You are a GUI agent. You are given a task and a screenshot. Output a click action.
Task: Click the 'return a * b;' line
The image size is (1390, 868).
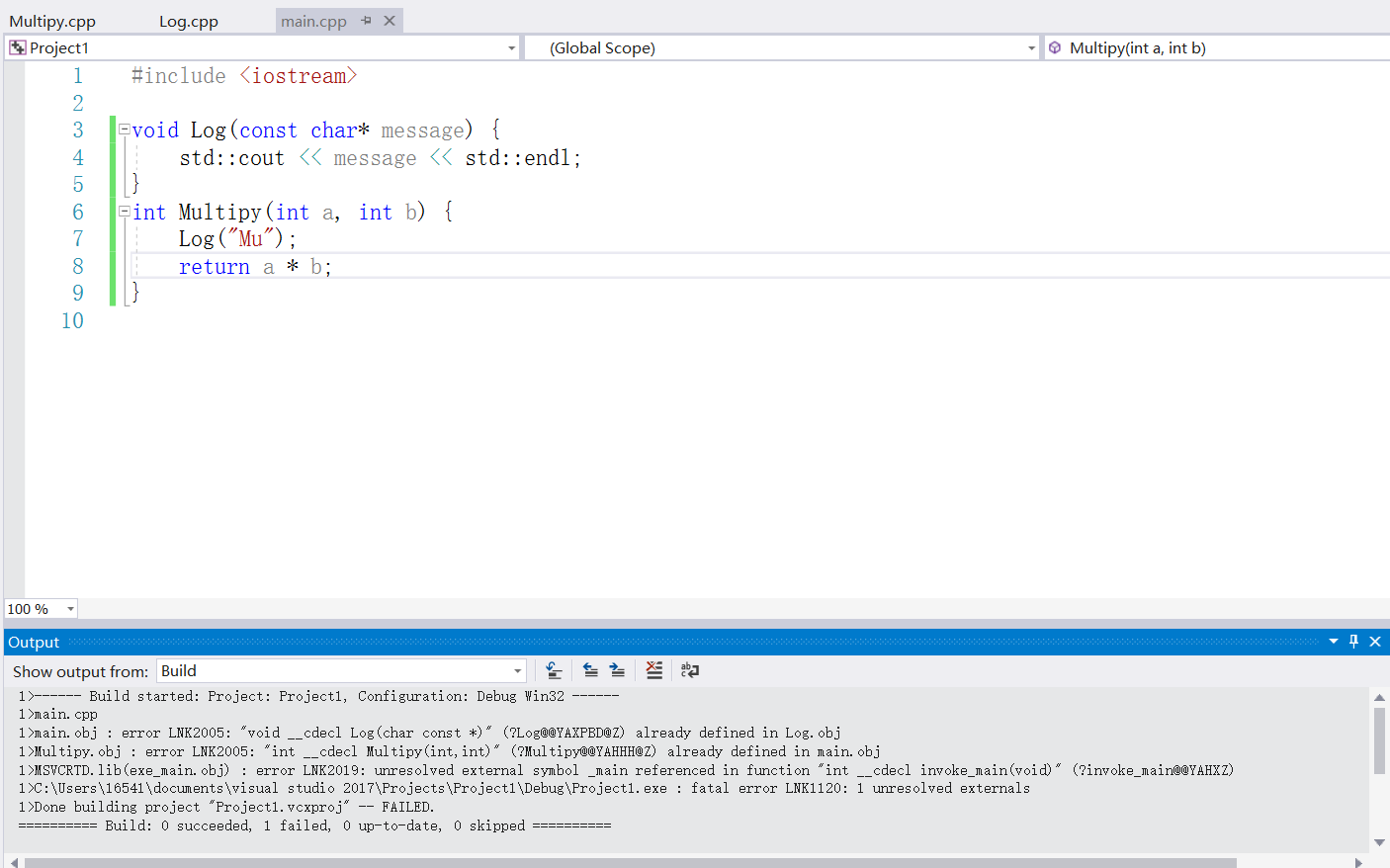pyautogui.click(x=255, y=267)
